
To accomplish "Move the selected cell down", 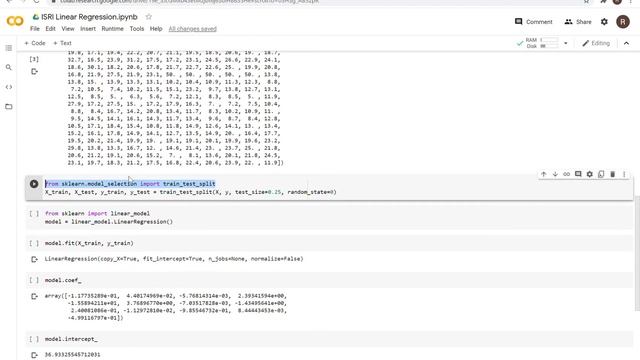I will click(x=555, y=174).
